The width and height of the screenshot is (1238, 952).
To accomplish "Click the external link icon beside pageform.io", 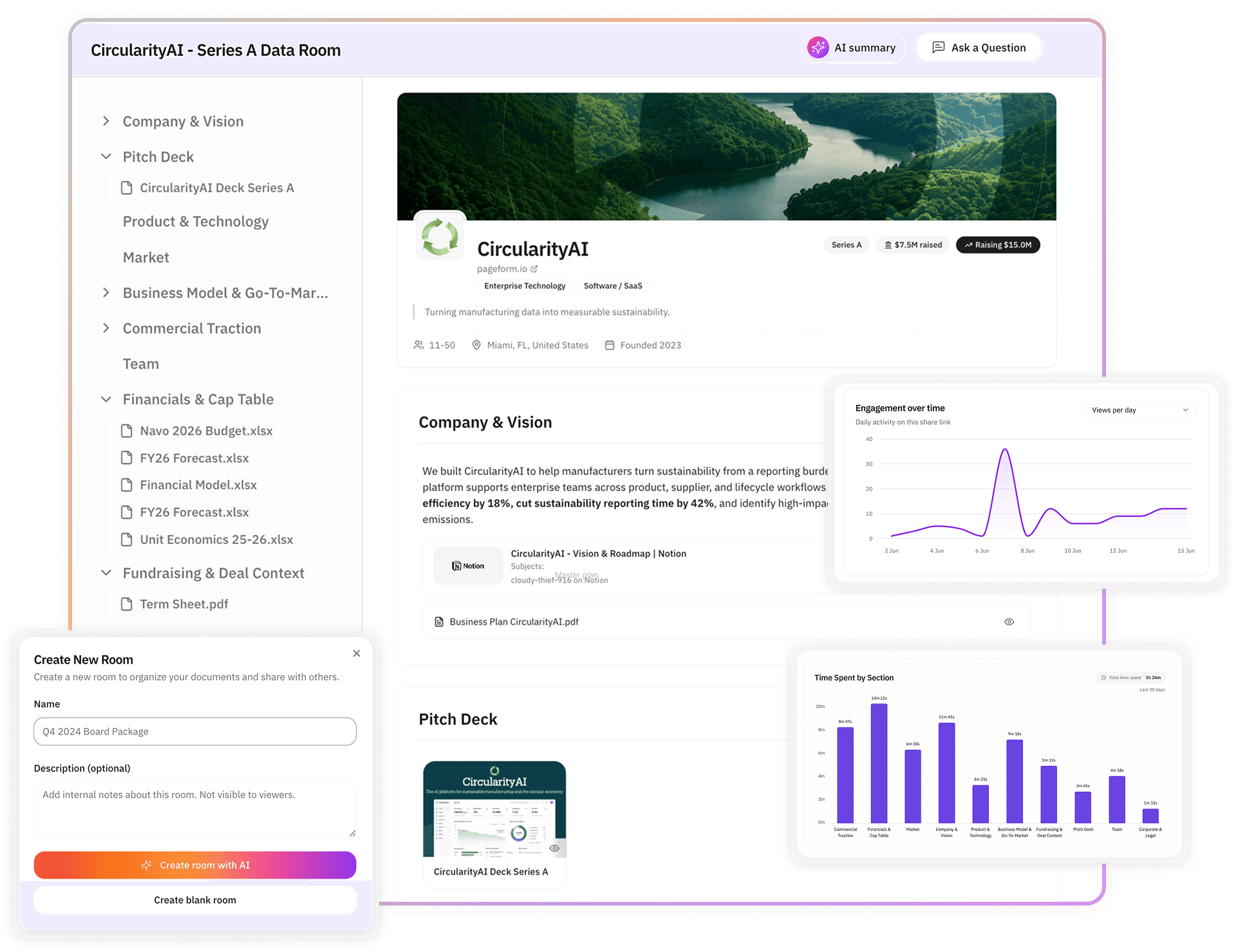I will pos(534,269).
